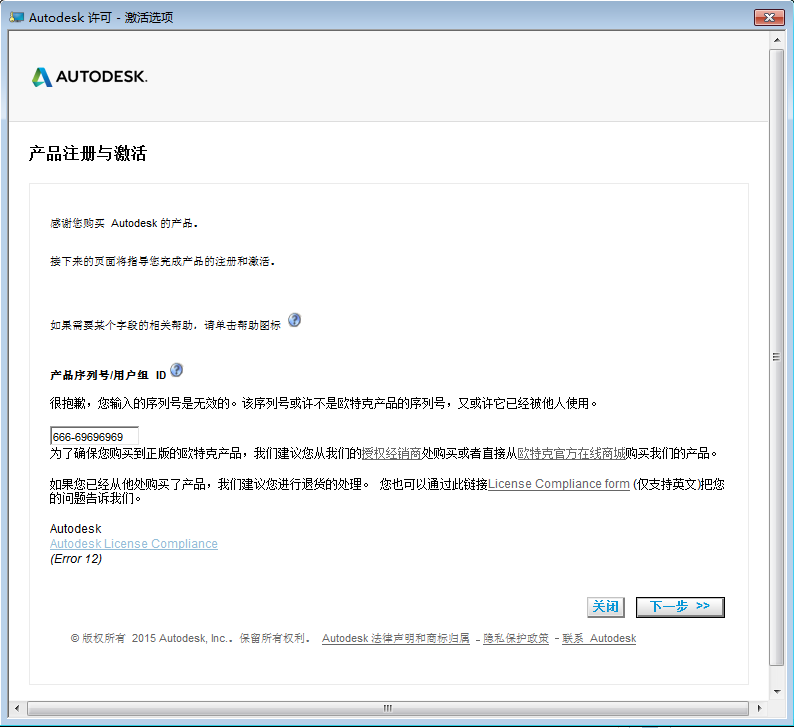The width and height of the screenshot is (794, 728).
Task: Open the 隐私保护政策 link
Action: coord(515,638)
